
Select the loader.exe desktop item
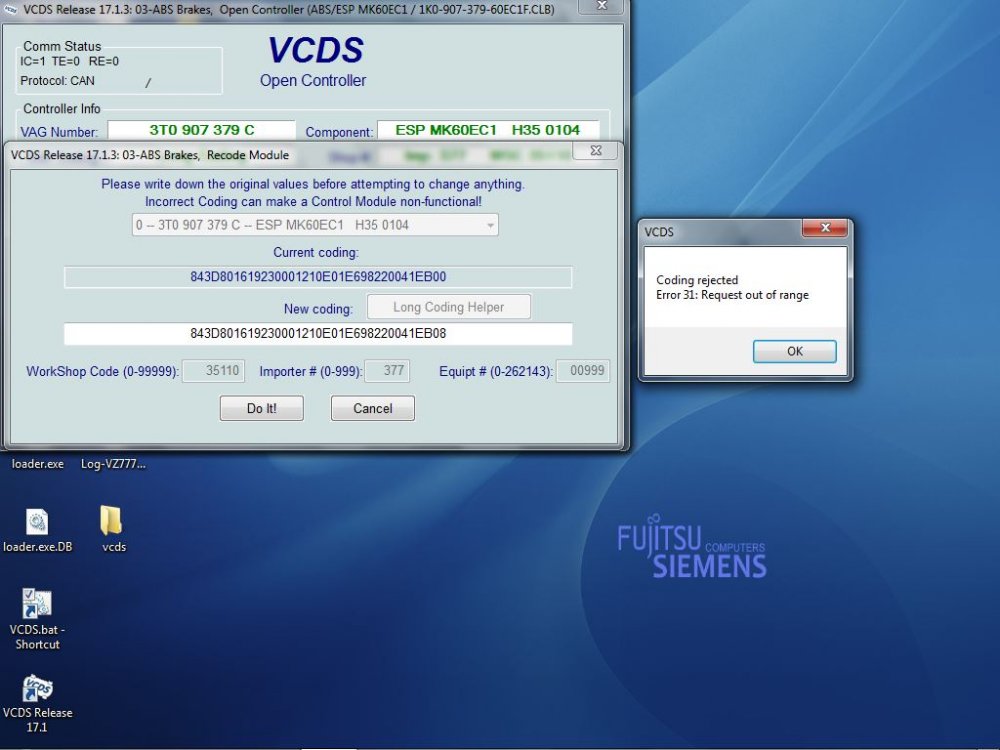click(38, 464)
